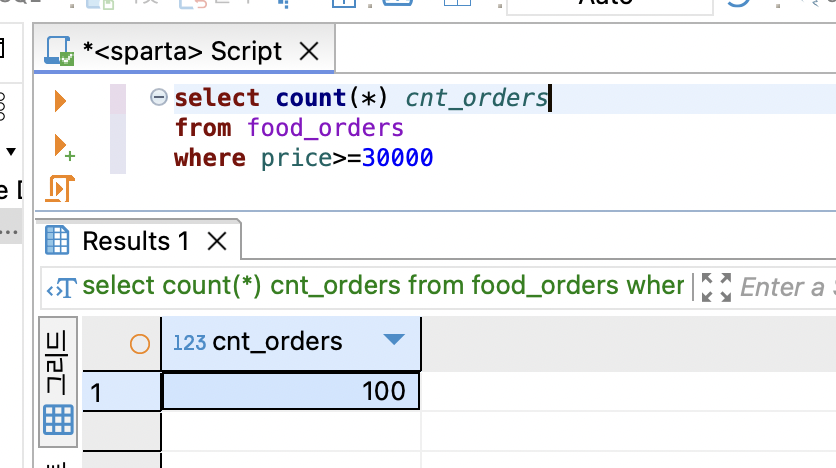Screen dimensions: 836x468
Task: Switch to grid view panel icon
Action: [58, 419]
